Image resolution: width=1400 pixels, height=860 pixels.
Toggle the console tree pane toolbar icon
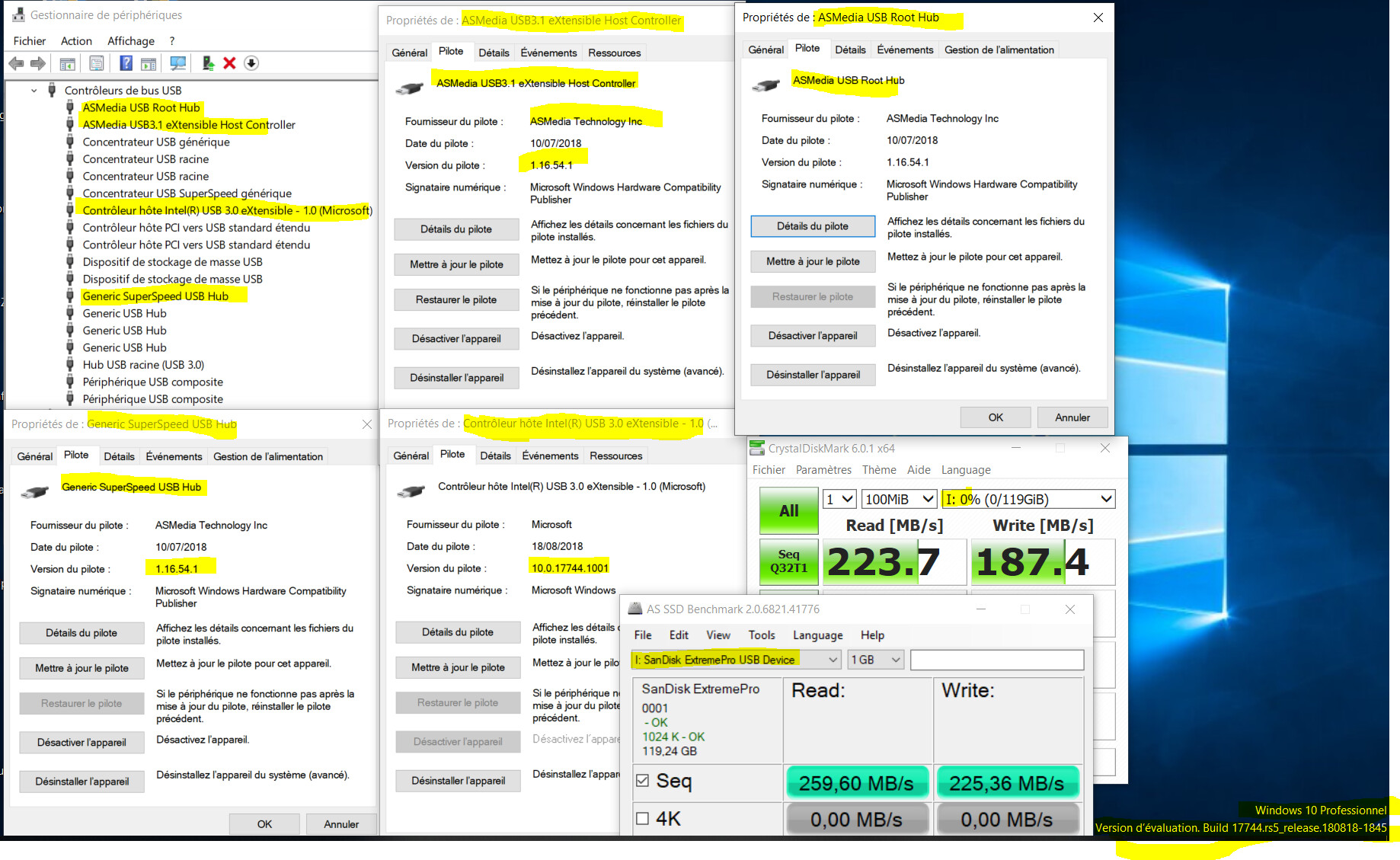pyautogui.click(x=67, y=63)
